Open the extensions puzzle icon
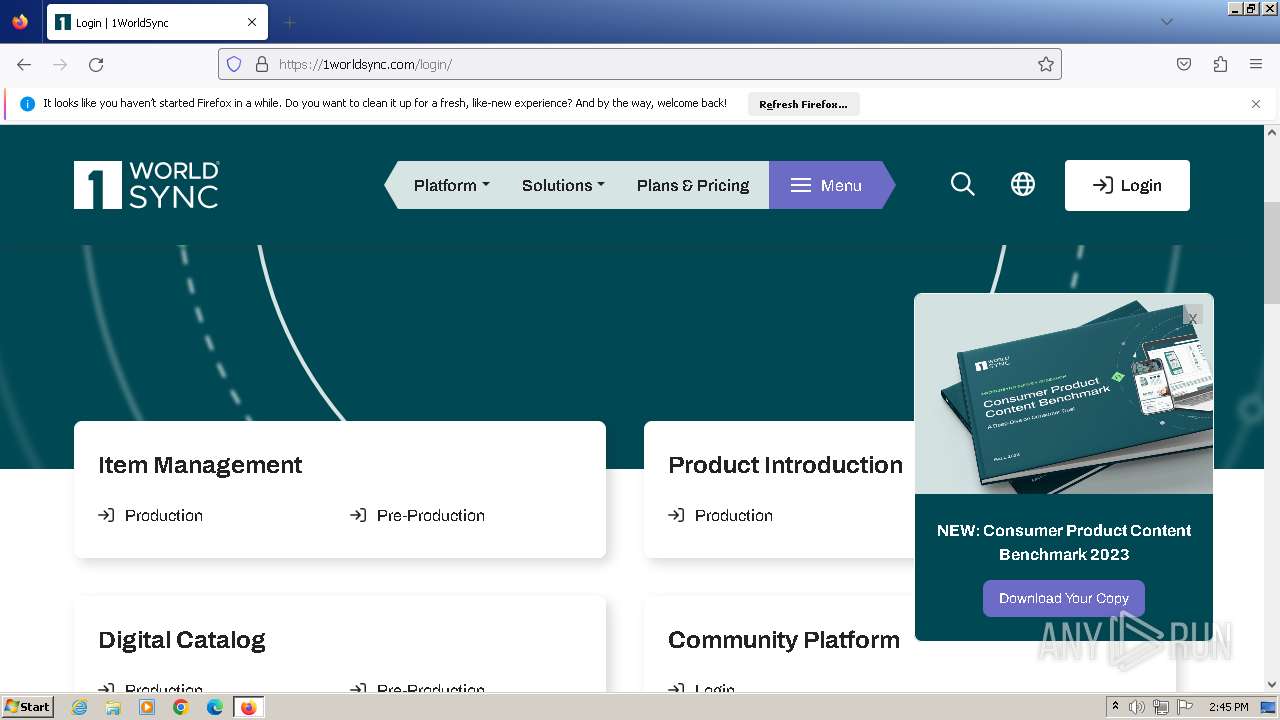1280x720 pixels. (1220, 64)
